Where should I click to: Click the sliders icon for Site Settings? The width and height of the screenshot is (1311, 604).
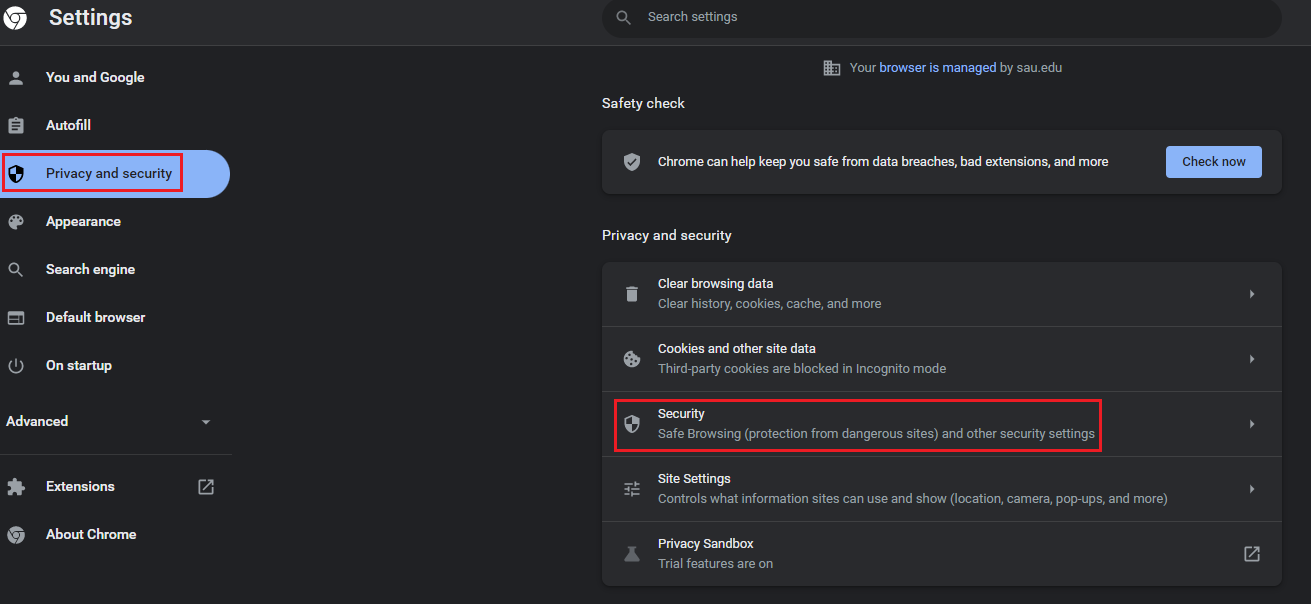click(x=632, y=489)
